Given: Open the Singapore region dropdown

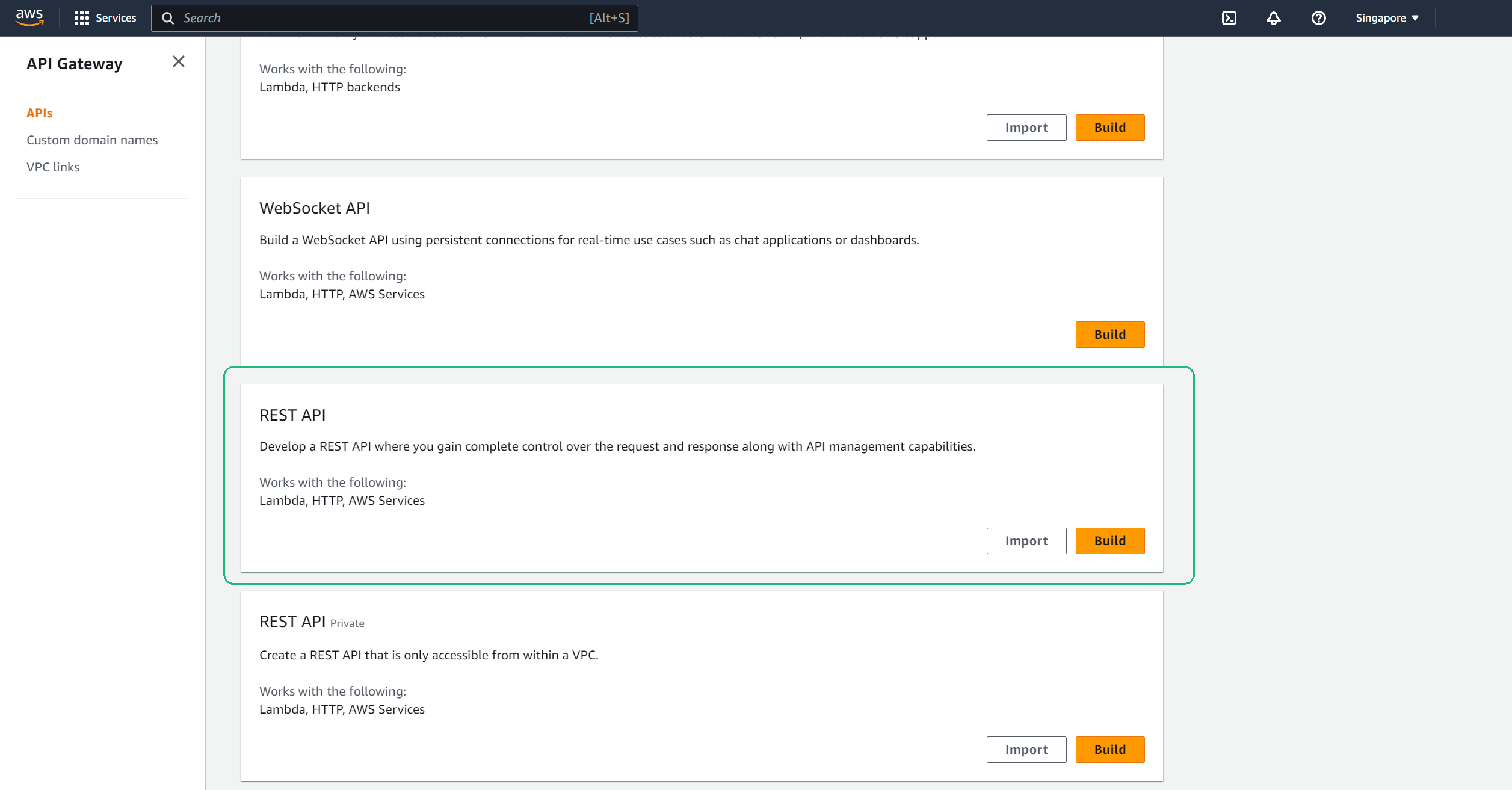Looking at the screenshot, I should [1387, 18].
